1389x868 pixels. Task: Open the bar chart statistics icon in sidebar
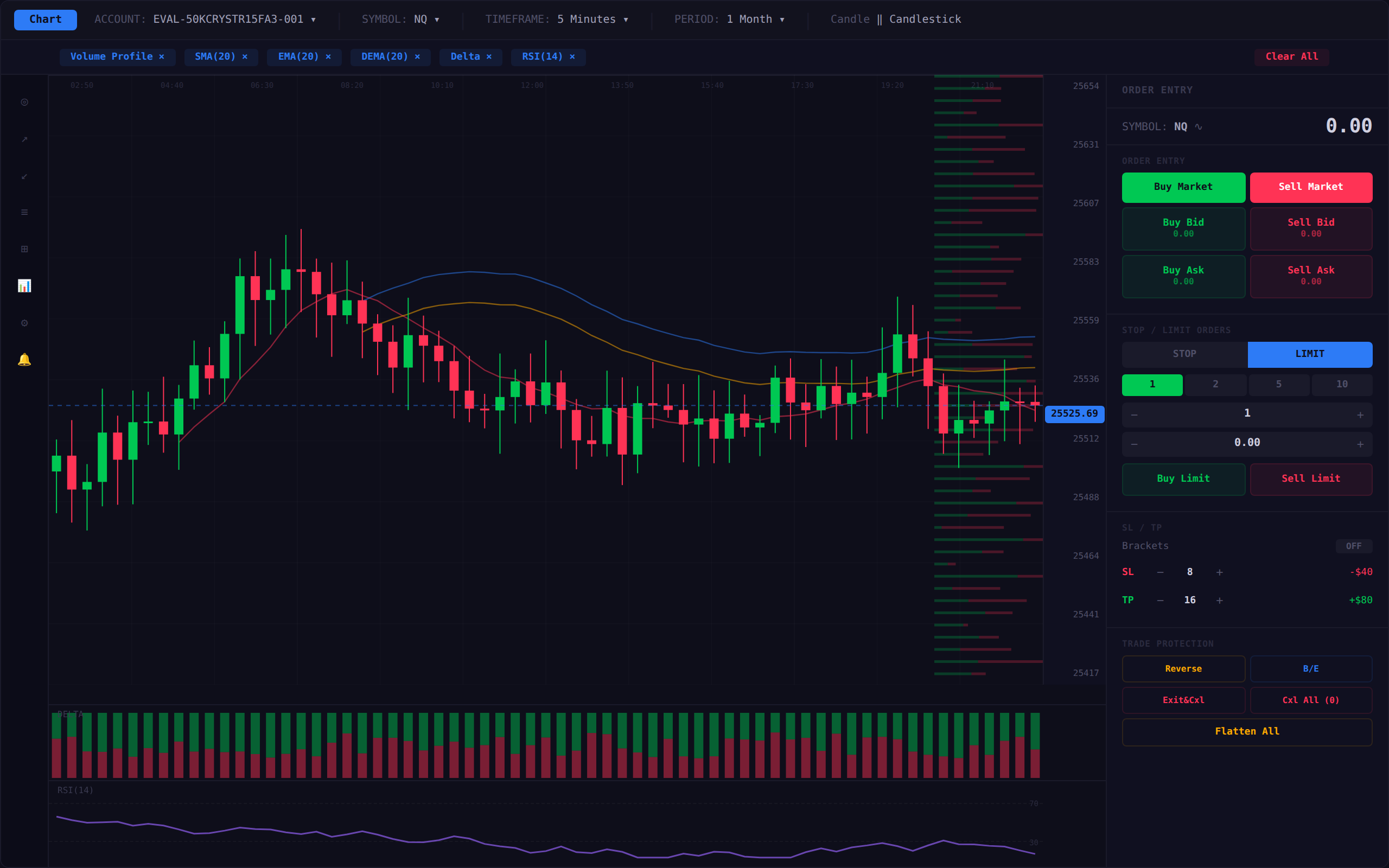pos(24,286)
